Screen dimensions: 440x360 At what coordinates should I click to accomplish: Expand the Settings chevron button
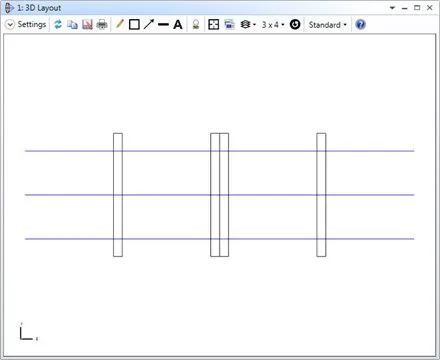pos(10,25)
